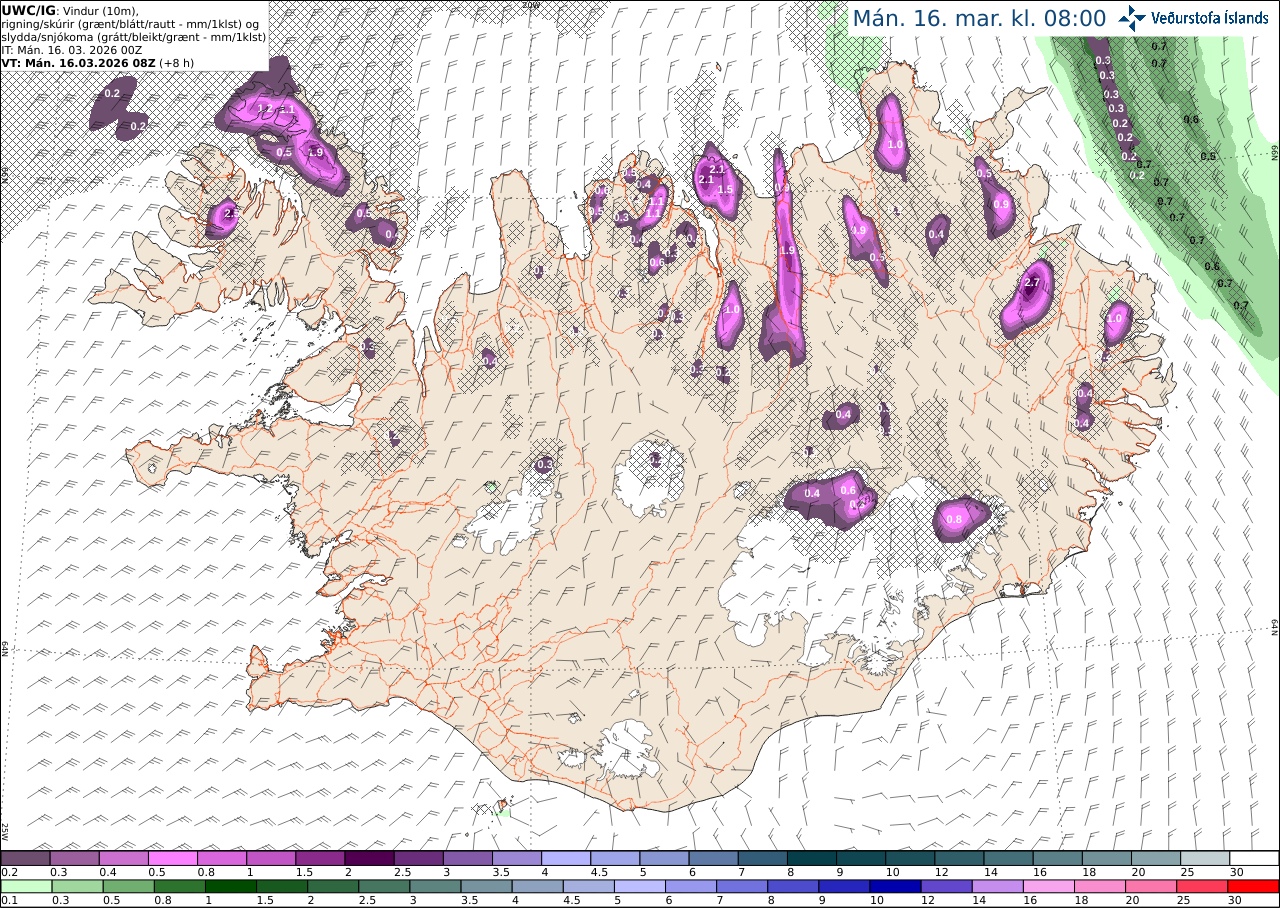The image size is (1280, 908).
Task: Click the '20W' longitude label
Action: tap(531, 4)
